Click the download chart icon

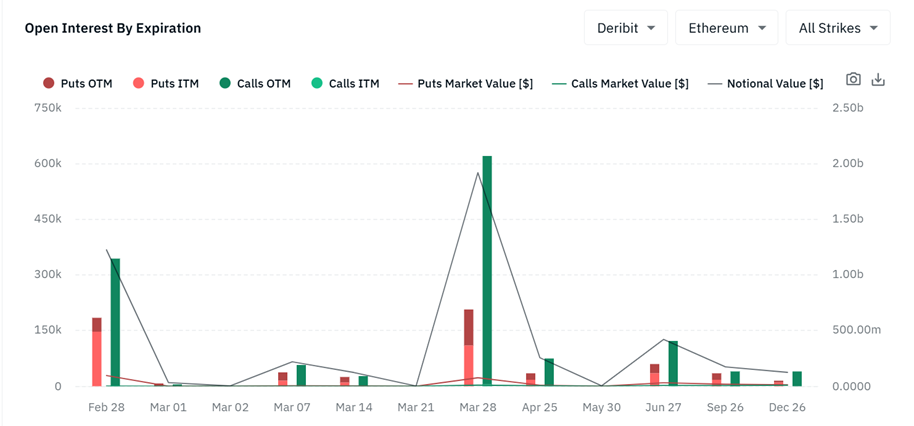click(879, 80)
